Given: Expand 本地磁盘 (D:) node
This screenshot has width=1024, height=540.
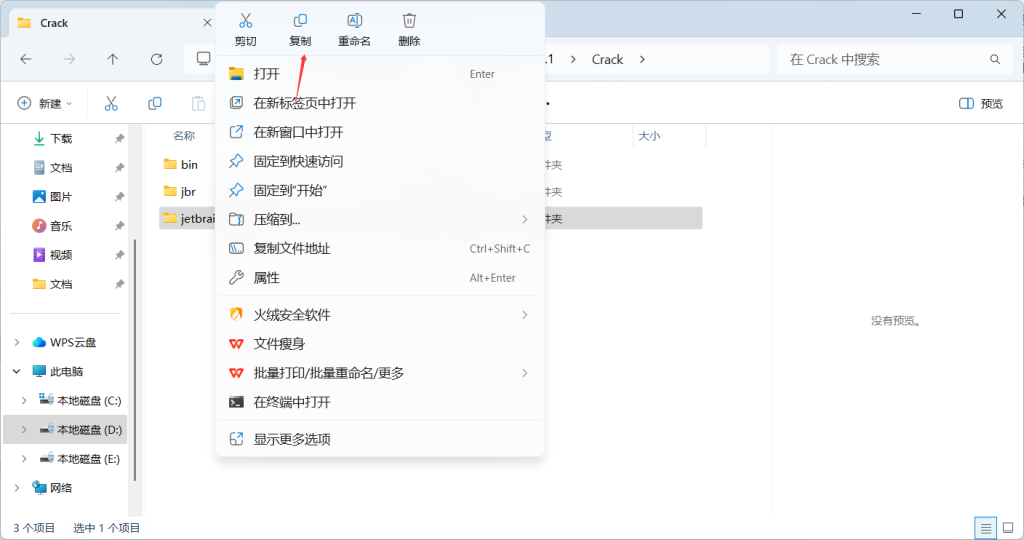Looking at the screenshot, I should pyautogui.click(x=24, y=430).
